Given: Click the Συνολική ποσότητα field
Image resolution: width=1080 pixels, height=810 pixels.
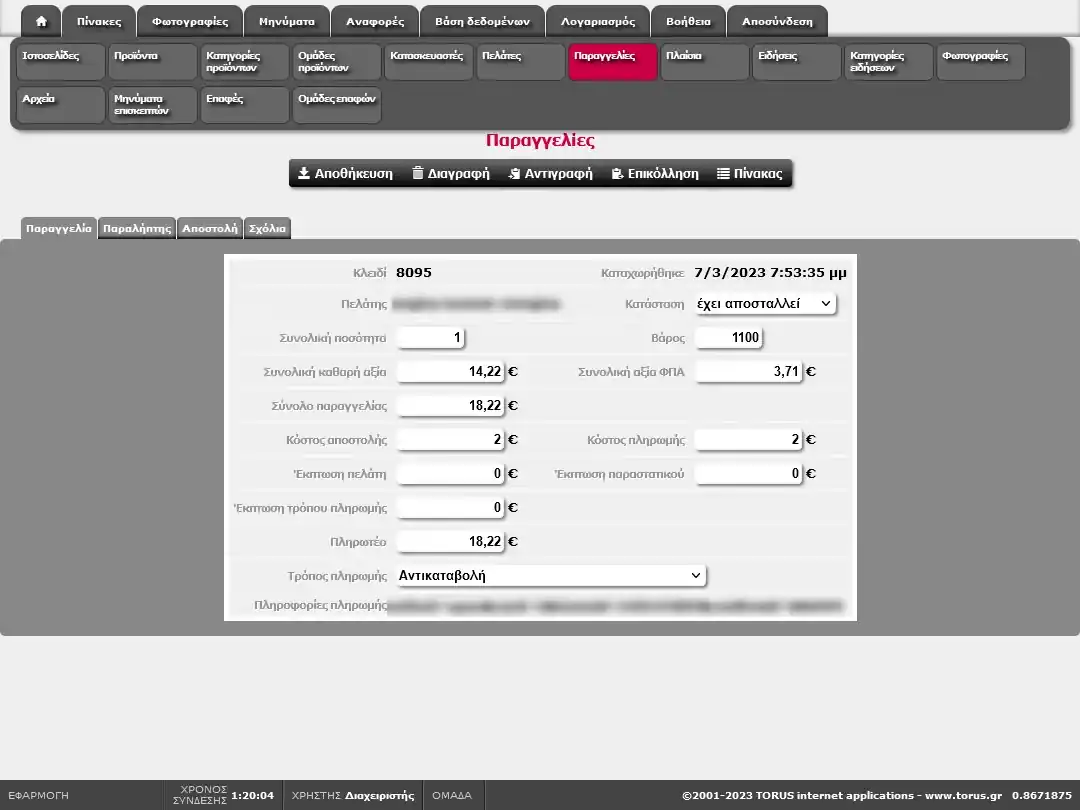Looking at the screenshot, I should pos(430,338).
